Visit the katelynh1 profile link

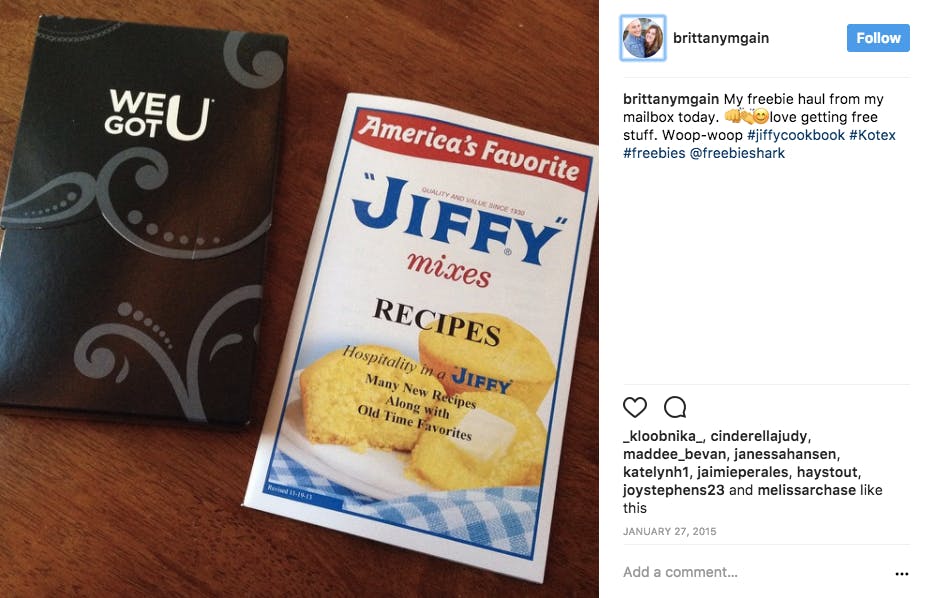656,472
